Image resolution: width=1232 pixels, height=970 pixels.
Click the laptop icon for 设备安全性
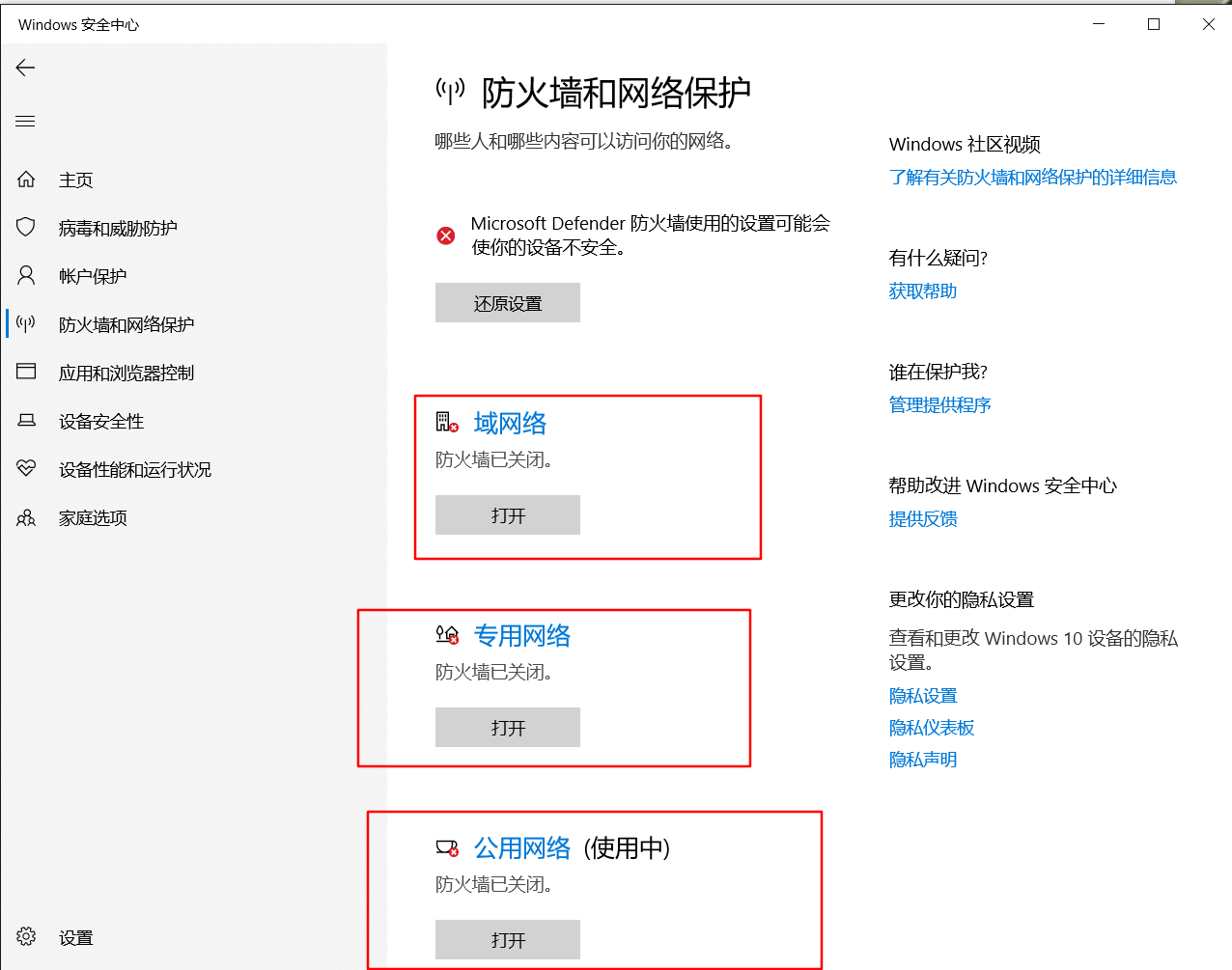26,421
